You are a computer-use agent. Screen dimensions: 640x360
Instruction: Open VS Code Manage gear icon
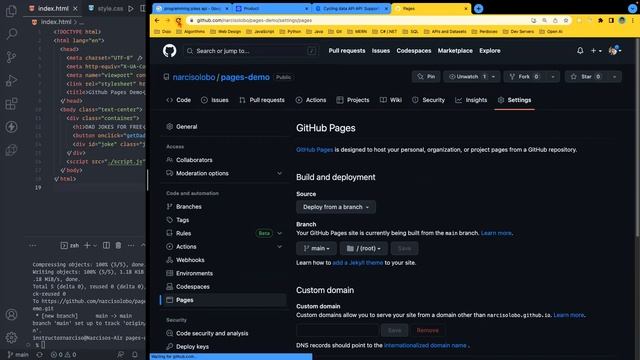pos(11,338)
